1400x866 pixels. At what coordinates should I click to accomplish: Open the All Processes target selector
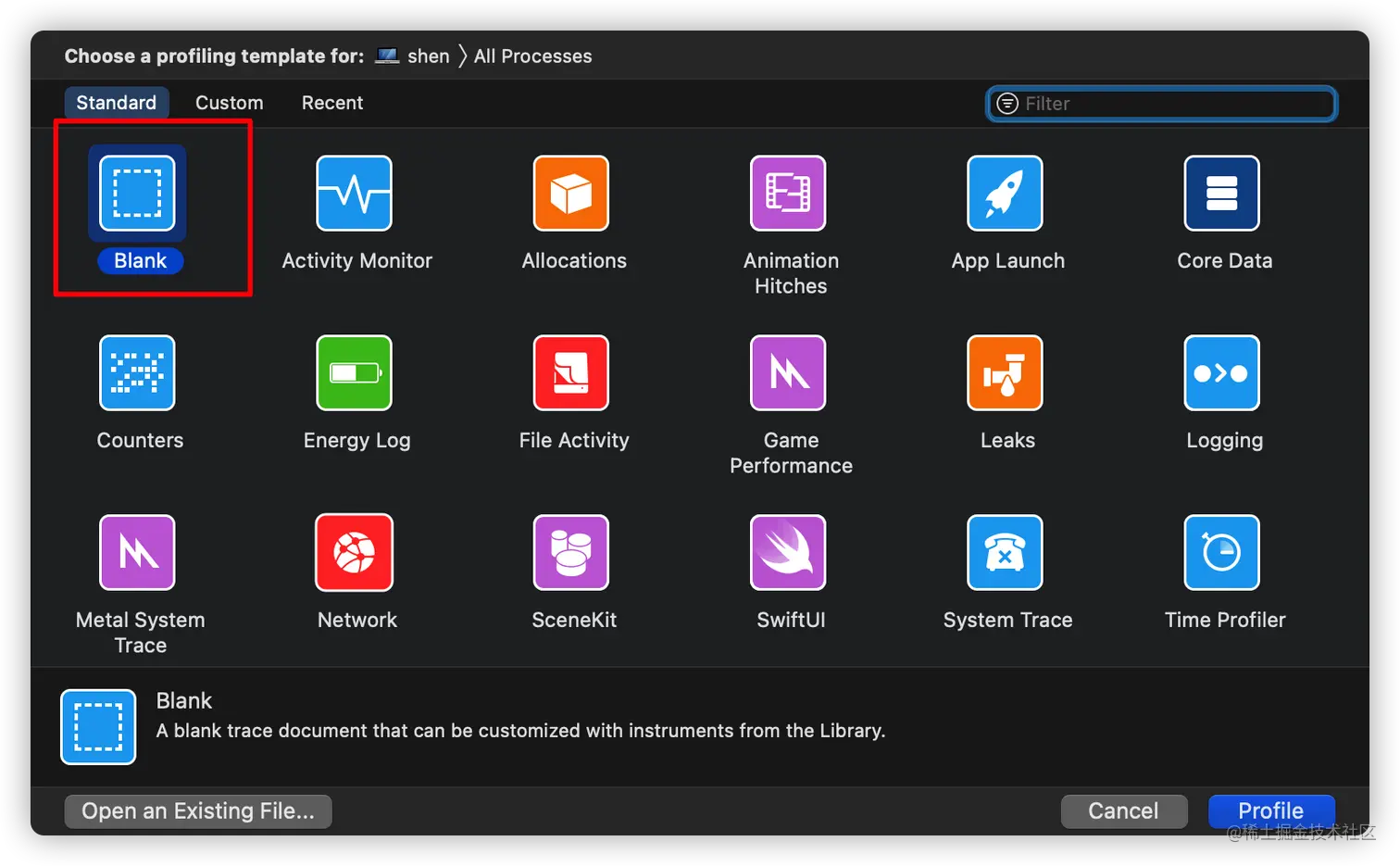(533, 56)
